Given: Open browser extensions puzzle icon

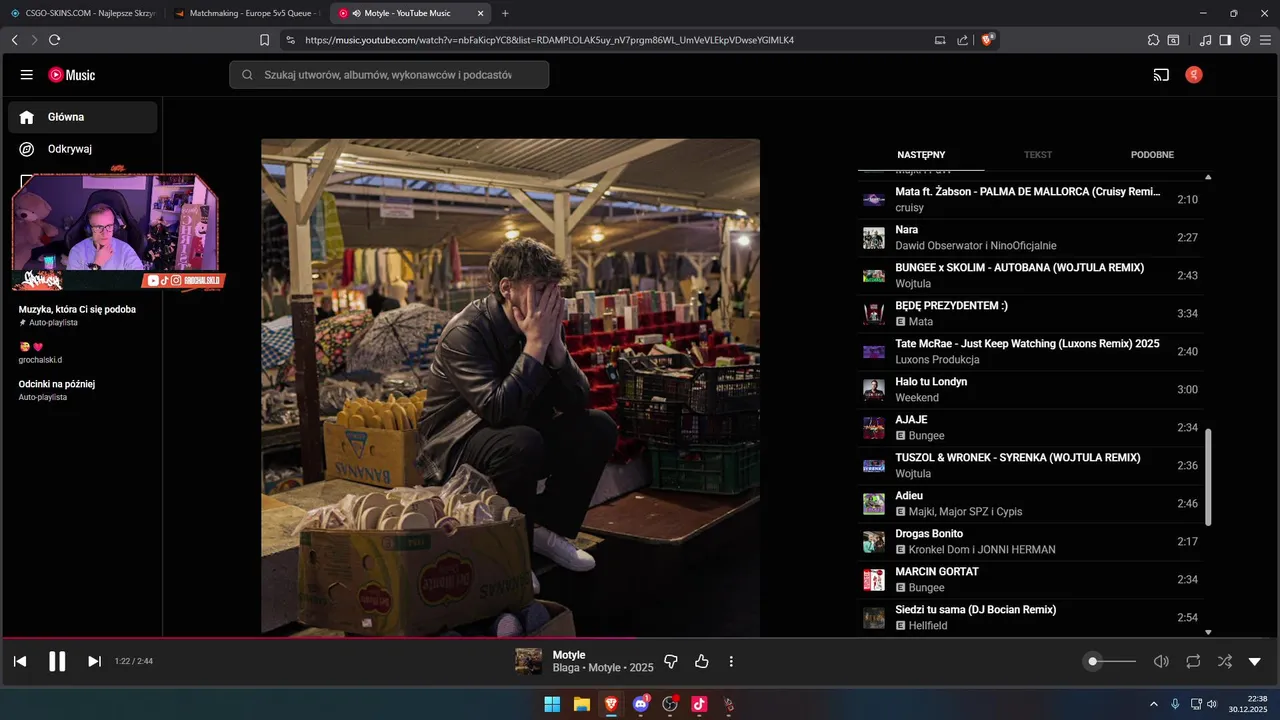Looking at the screenshot, I should (x=1153, y=40).
